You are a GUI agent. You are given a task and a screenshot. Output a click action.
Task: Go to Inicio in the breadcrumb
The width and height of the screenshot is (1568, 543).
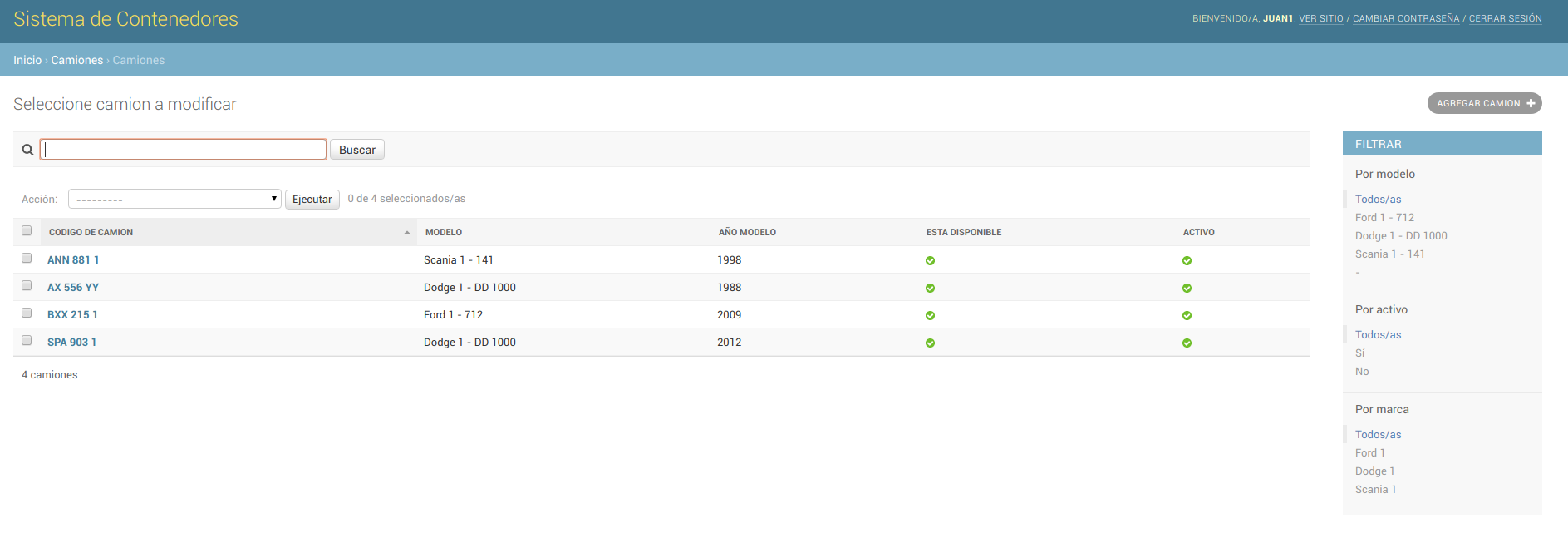[27, 60]
